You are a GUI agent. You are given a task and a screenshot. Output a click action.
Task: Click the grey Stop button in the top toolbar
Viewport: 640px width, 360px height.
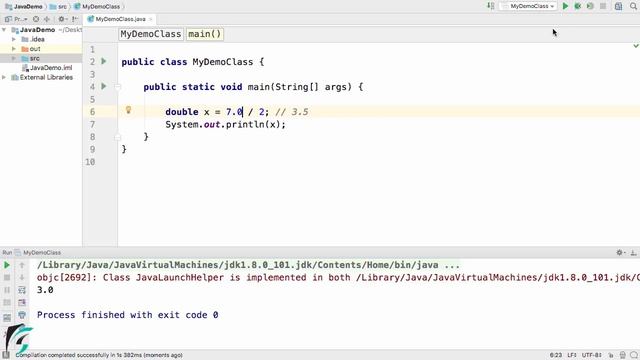pos(603,6)
